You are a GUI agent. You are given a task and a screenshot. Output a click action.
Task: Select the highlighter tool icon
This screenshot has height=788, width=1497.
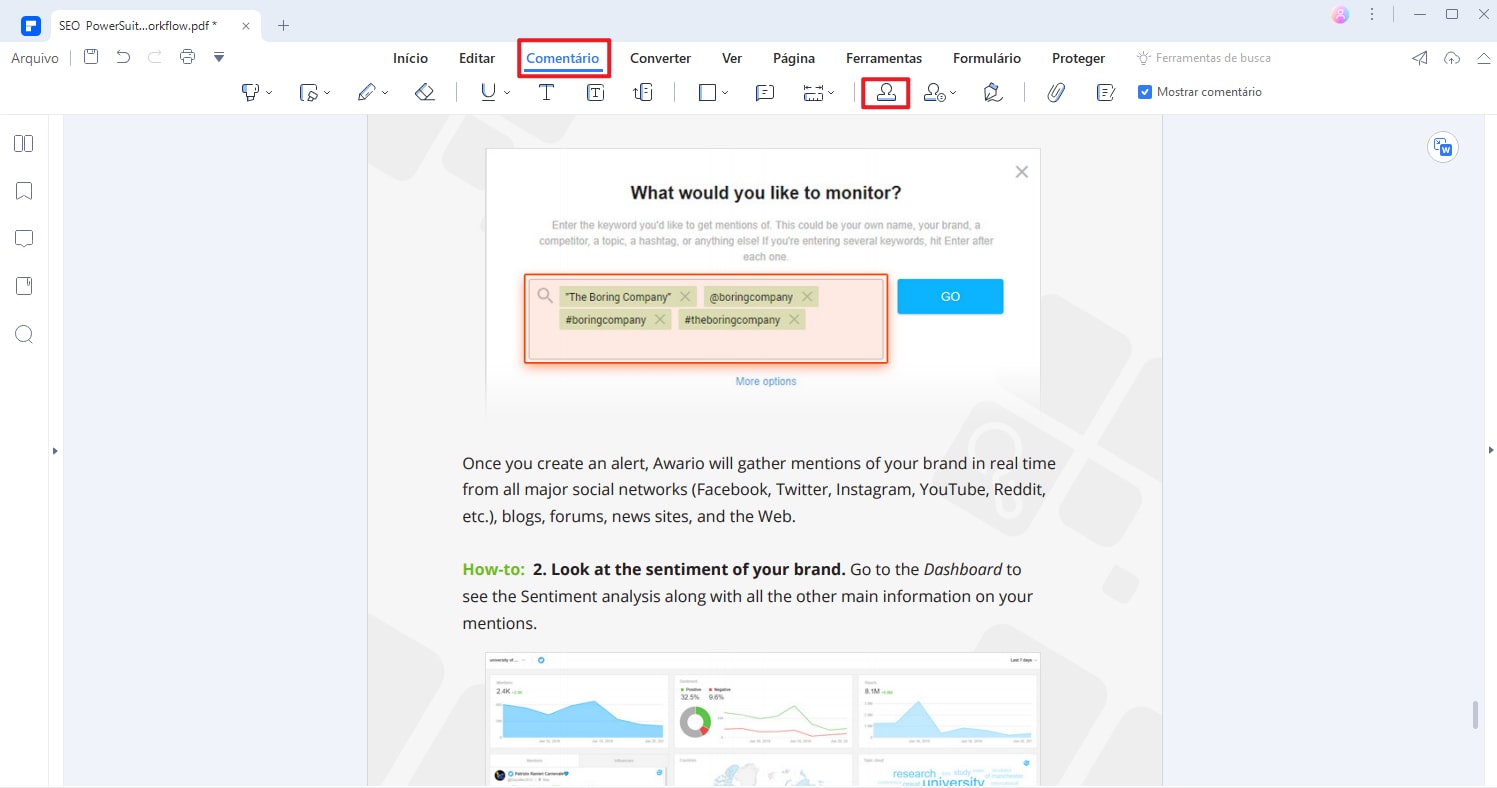[x=250, y=92]
